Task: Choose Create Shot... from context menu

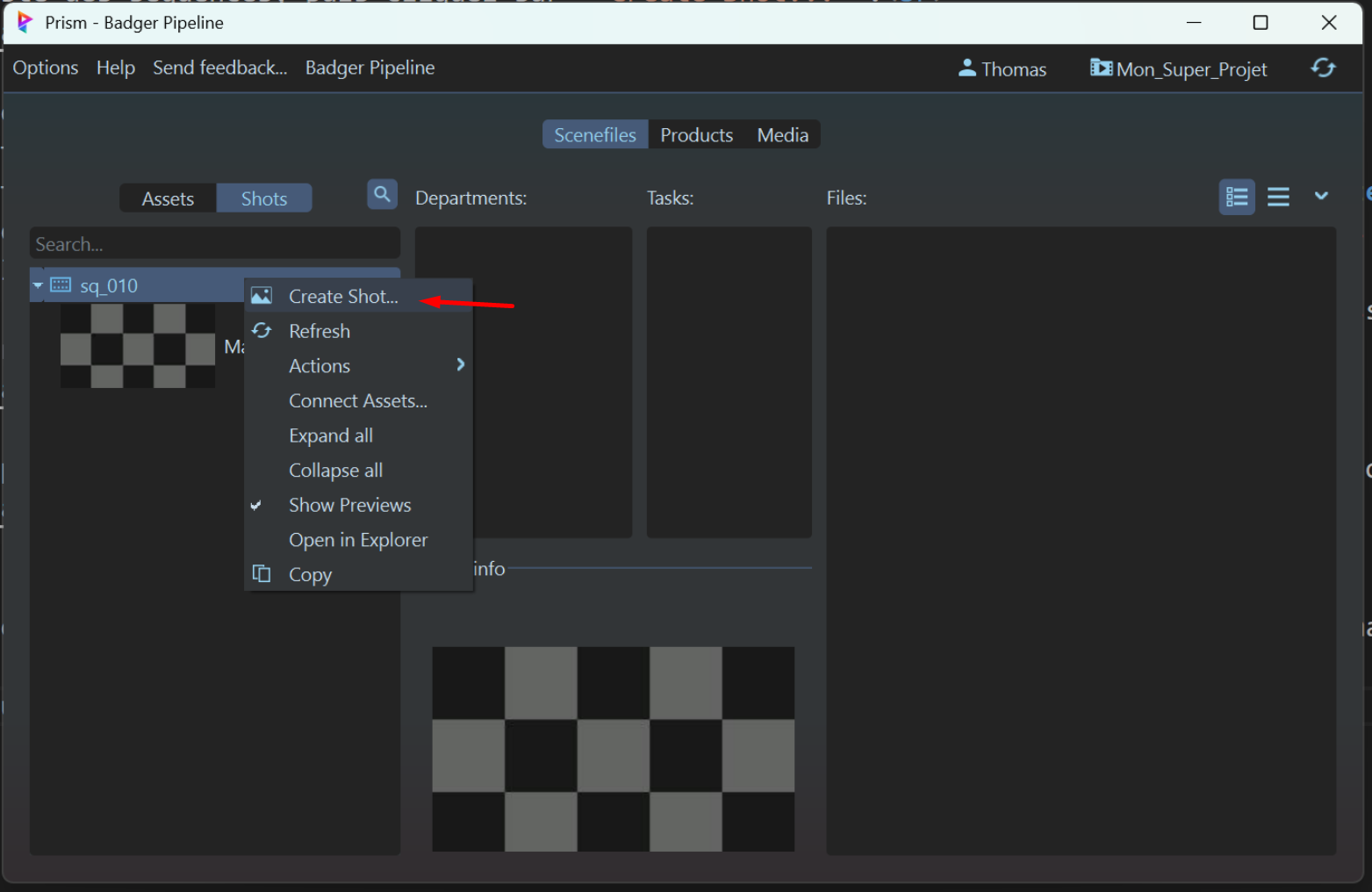Action: pyautogui.click(x=343, y=297)
